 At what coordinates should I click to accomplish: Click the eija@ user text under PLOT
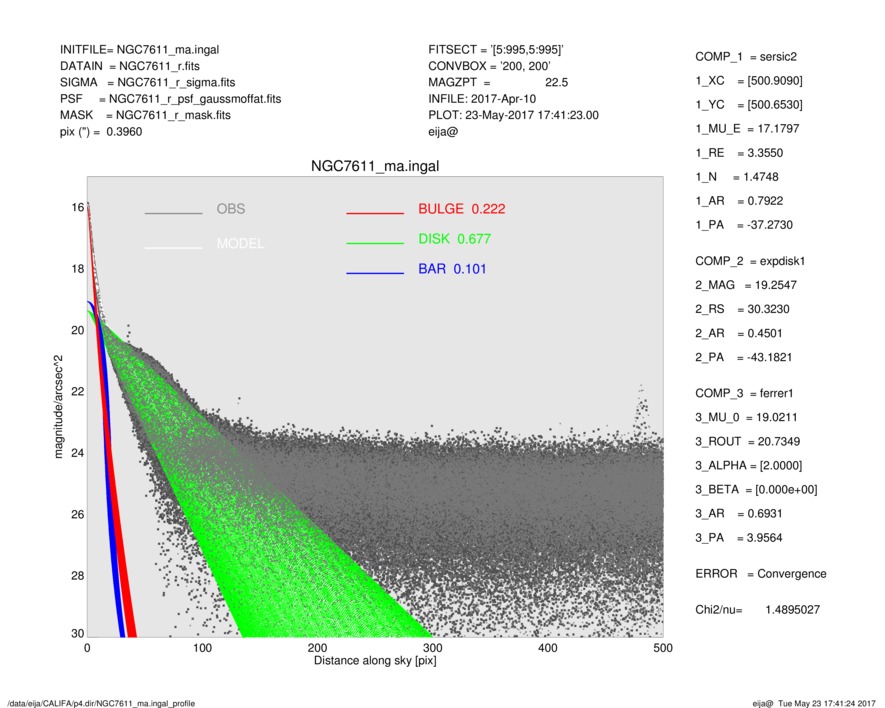pos(443,132)
